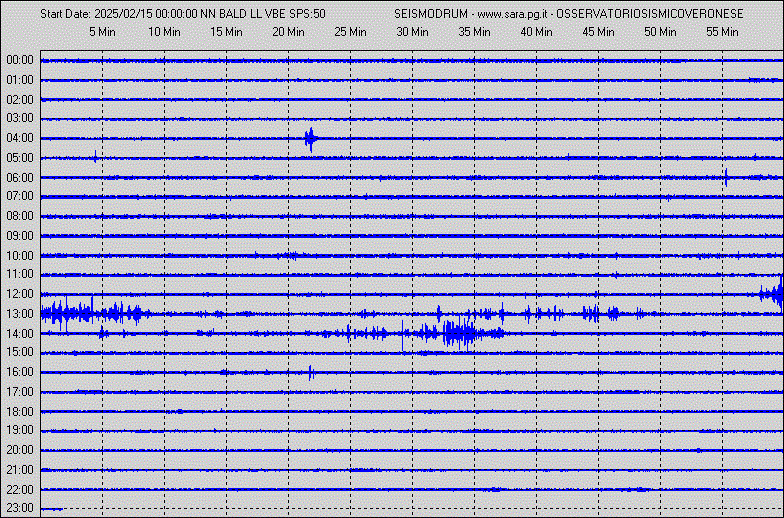The width and height of the screenshot is (784, 518).
Task: Click the 12:00 hour label
Action: [20, 294]
